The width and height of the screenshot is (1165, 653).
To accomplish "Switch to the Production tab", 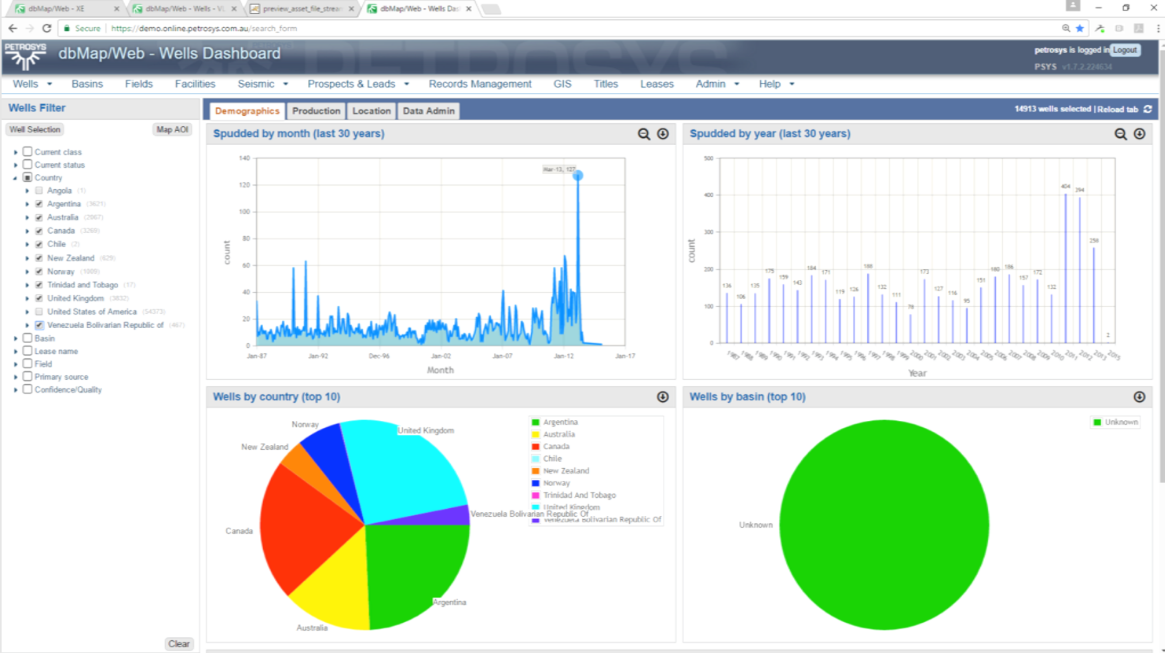I will tap(316, 111).
